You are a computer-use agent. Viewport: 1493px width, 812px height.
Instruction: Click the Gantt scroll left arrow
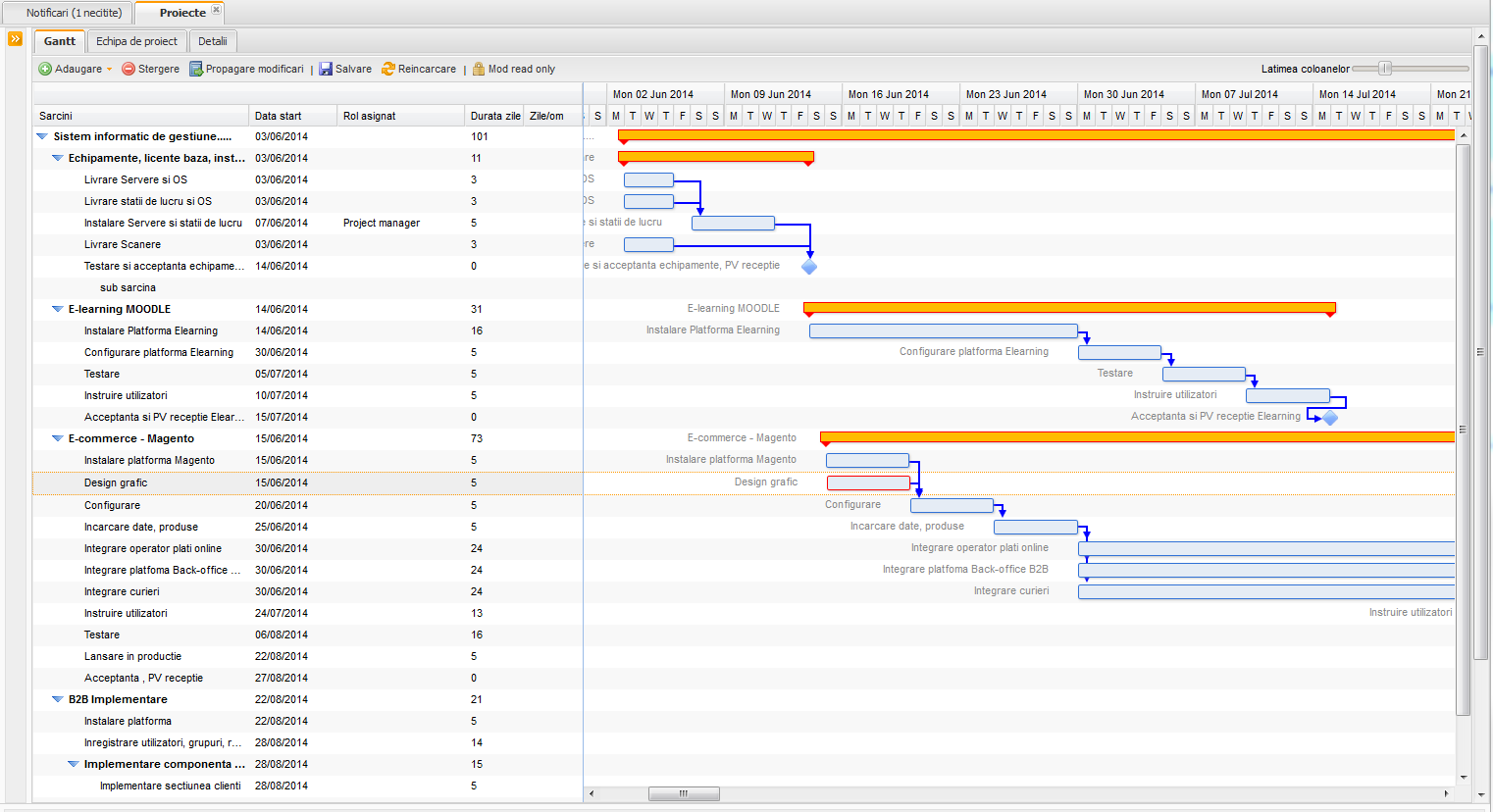(x=591, y=793)
